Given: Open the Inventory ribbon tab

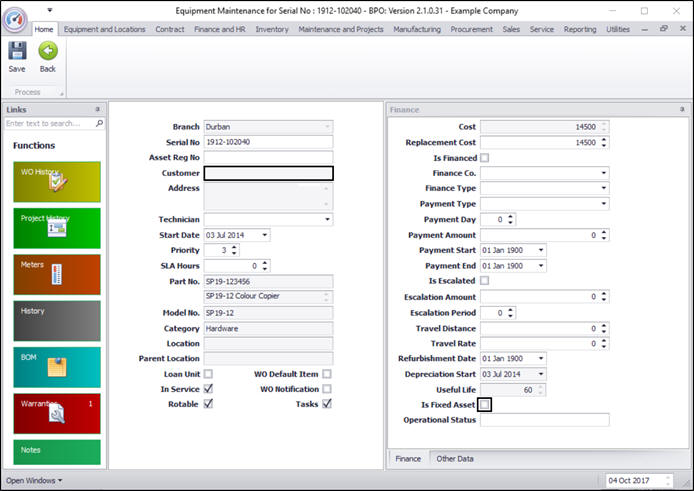Looking at the screenshot, I should pyautogui.click(x=272, y=30).
